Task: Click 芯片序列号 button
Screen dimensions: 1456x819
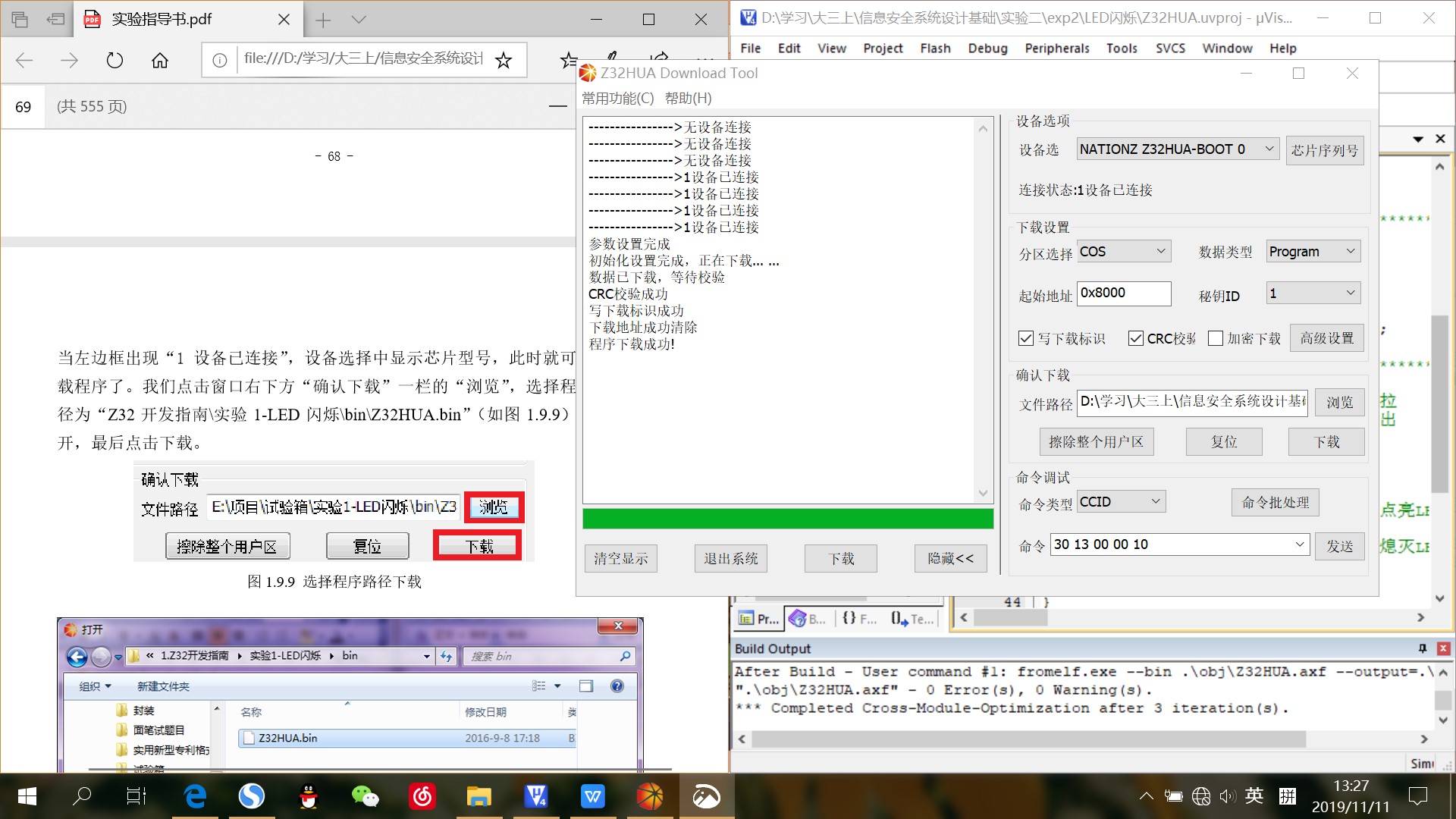Action: click(1325, 150)
